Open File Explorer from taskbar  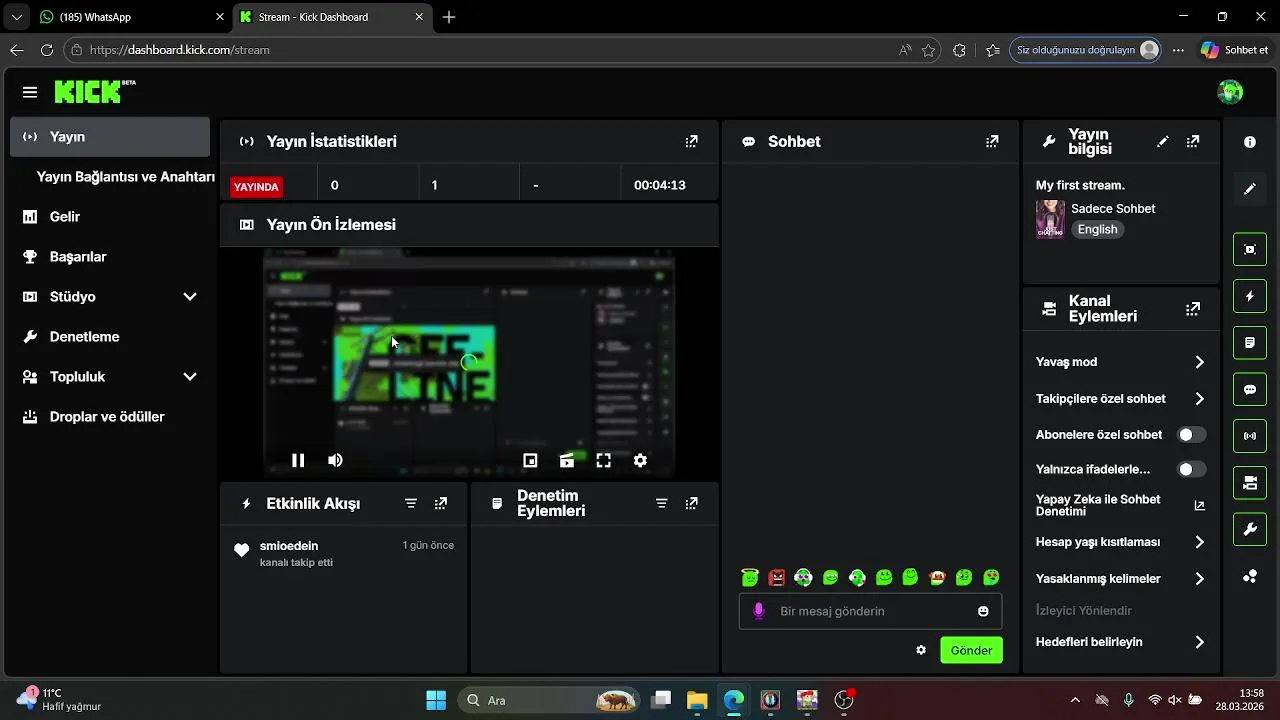697,700
